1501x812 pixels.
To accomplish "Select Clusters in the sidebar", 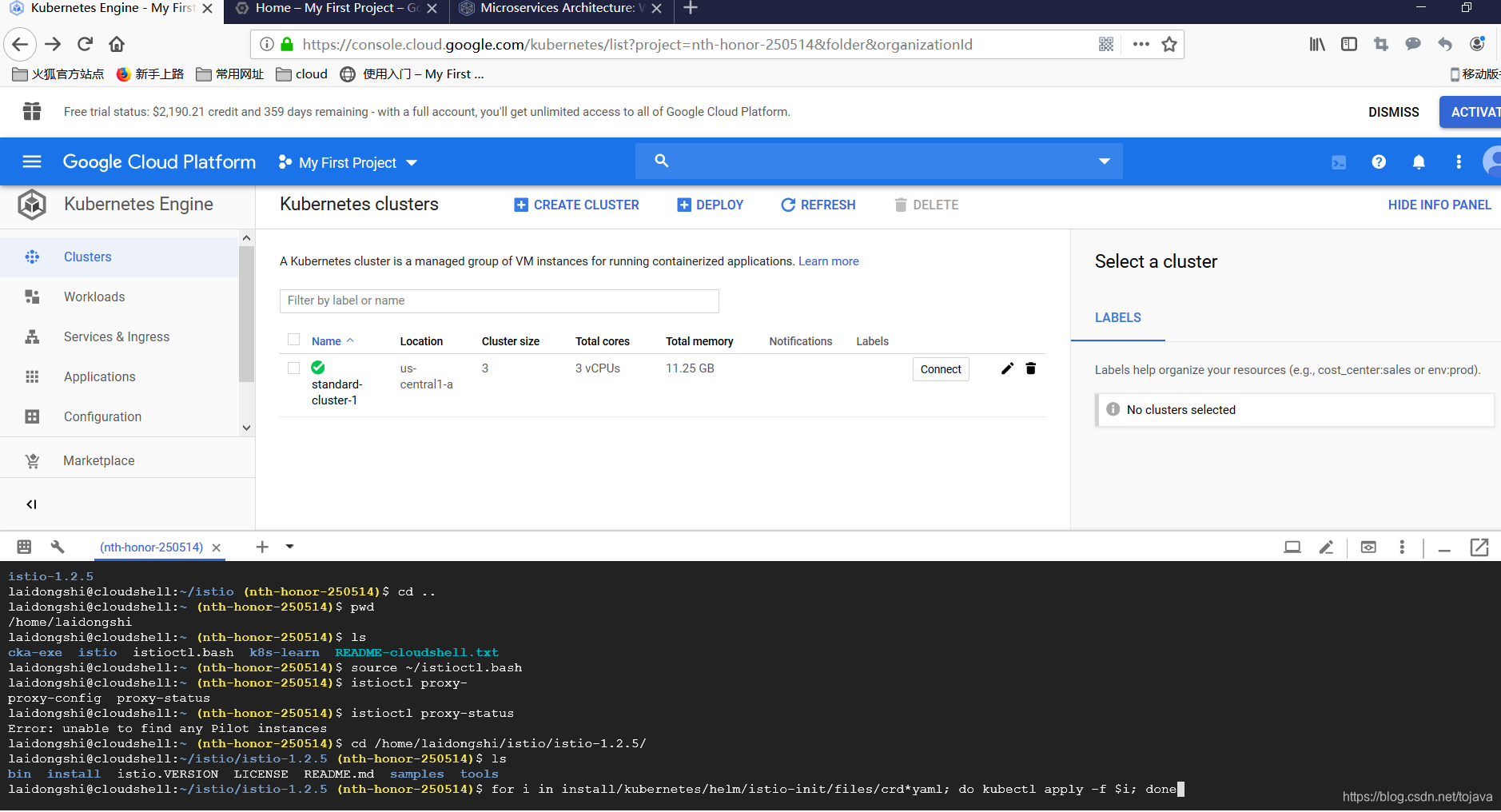I will pyautogui.click(x=119, y=257).
